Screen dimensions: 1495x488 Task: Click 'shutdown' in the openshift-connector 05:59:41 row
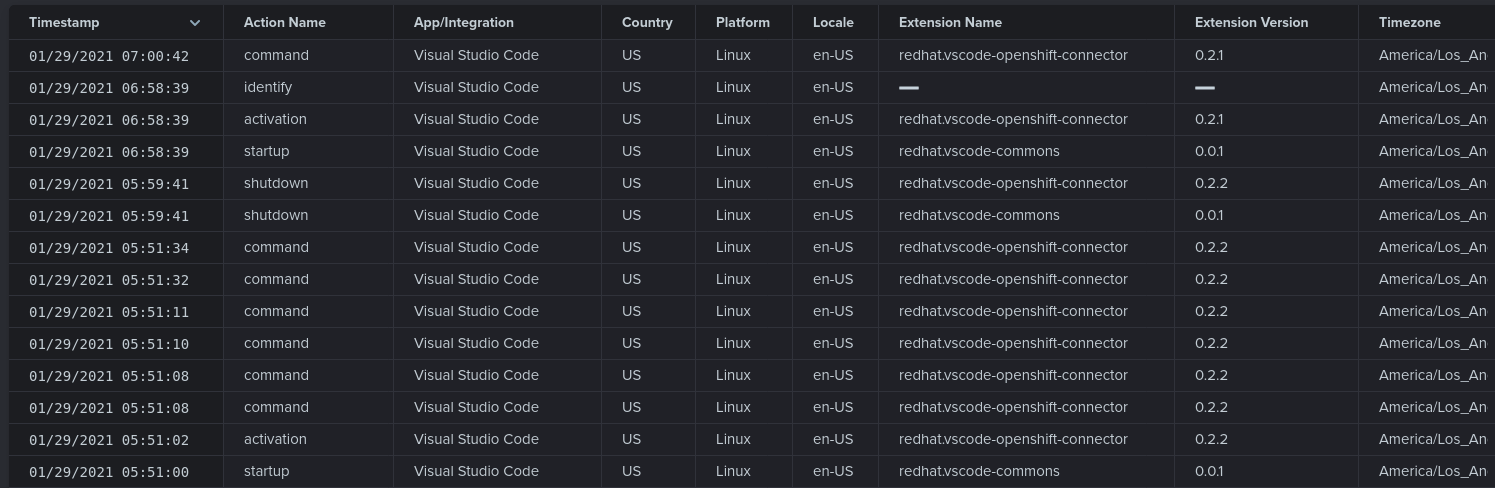click(x=276, y=183)
